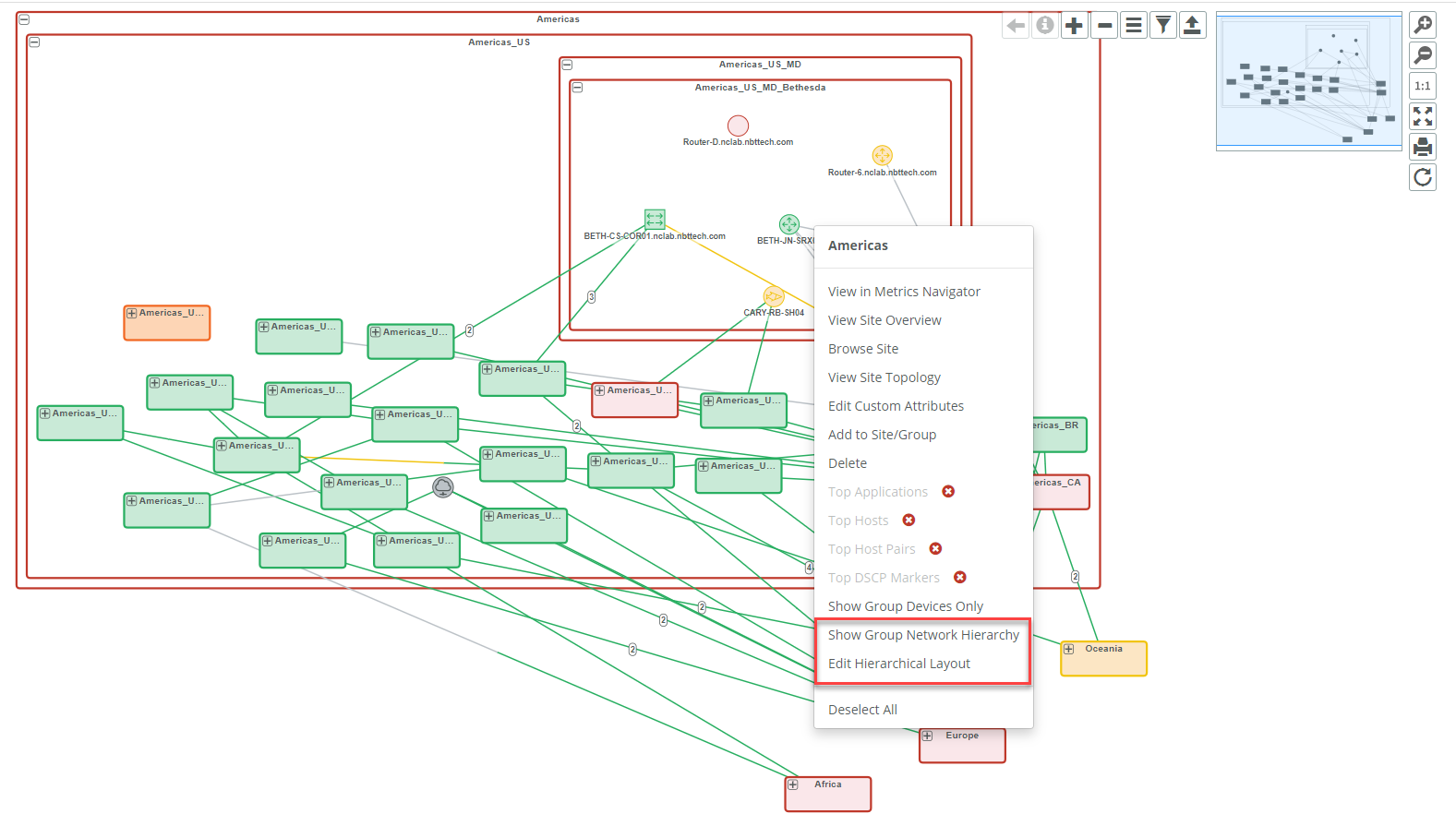
Task: Select View in Metrics Navigator
Action: (x=904, y=292)
